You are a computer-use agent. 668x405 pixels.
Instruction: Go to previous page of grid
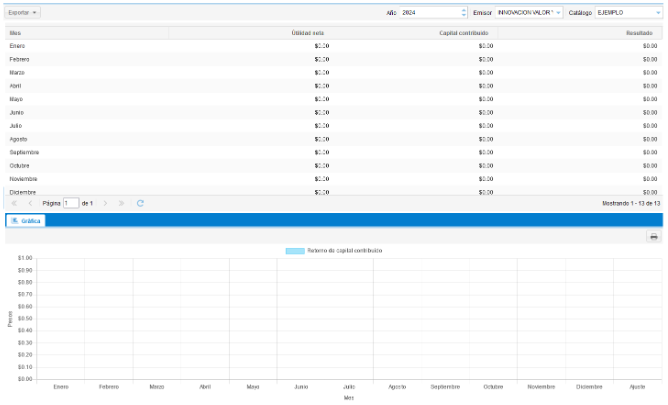pos(30,203)
